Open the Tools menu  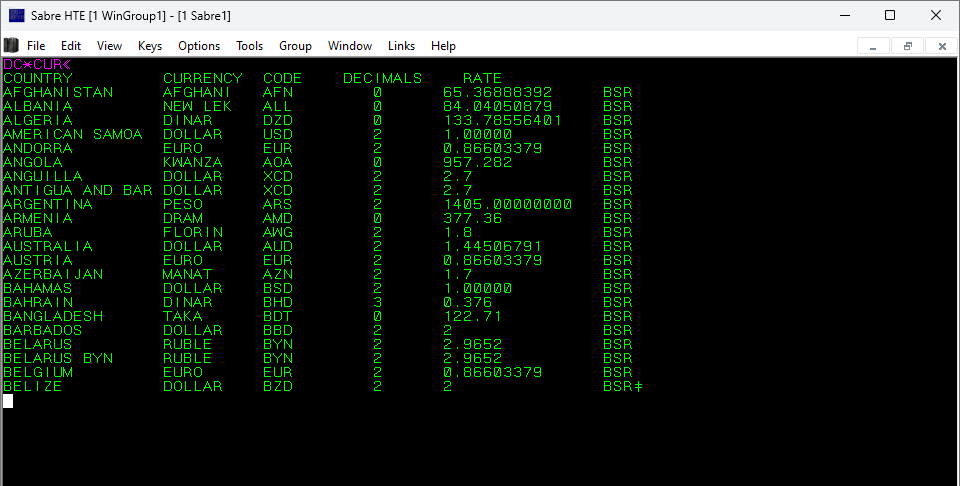pos(249,46)
